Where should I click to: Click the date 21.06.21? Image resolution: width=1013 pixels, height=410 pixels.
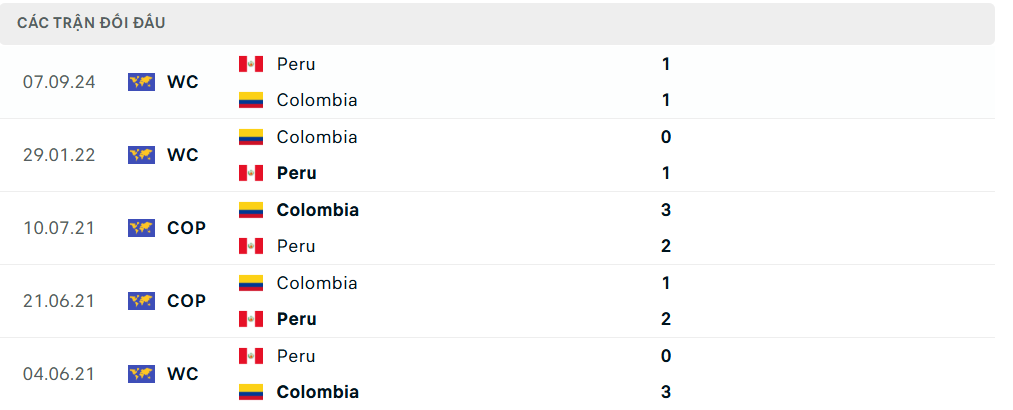click(59, 301)
